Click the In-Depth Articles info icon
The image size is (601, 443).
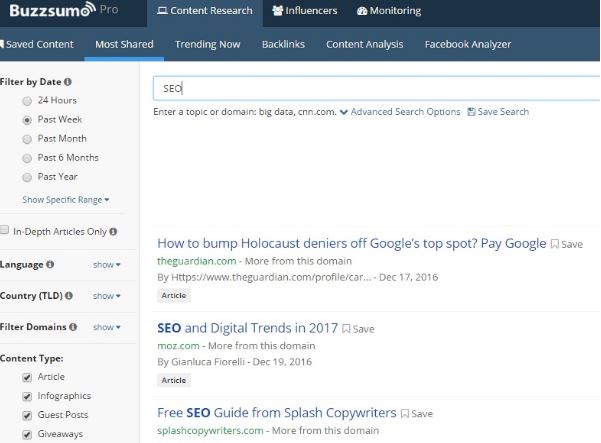coord(113,231)
